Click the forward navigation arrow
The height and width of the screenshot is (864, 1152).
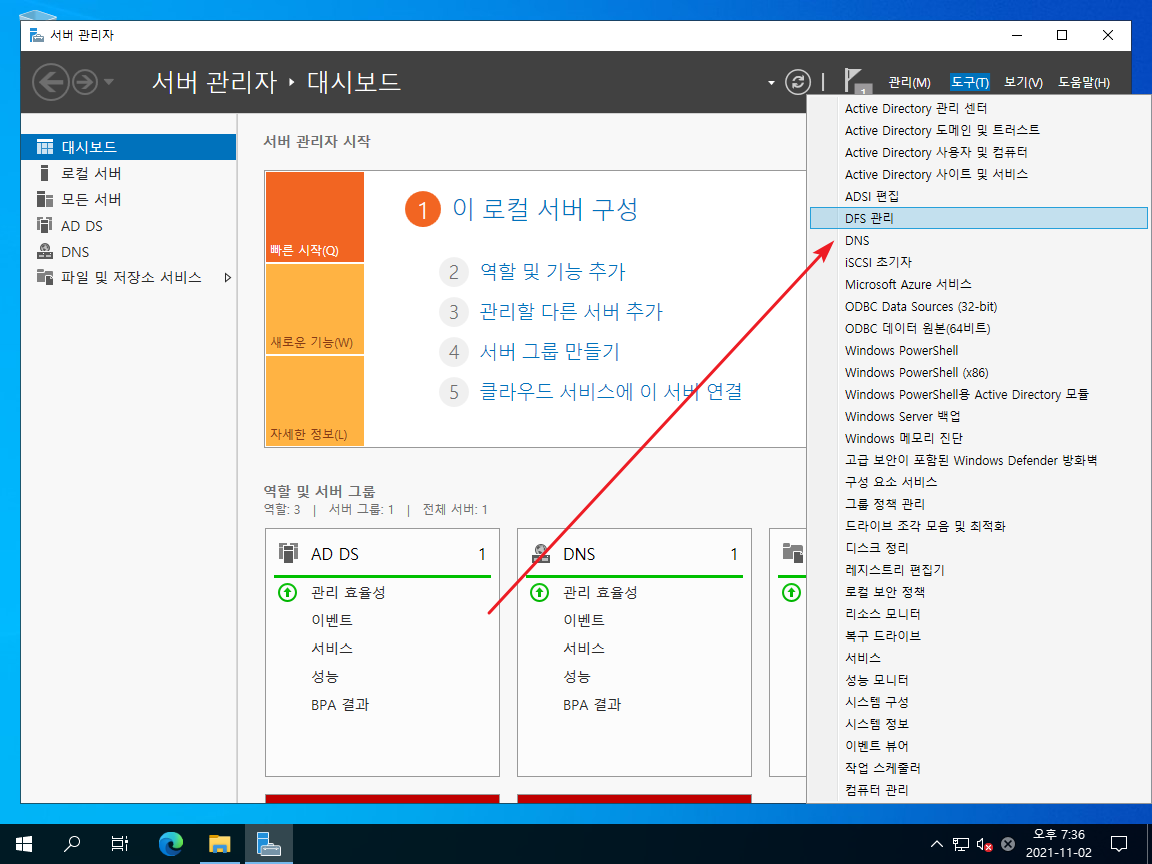pyautogui.click(x=85, y=82)
